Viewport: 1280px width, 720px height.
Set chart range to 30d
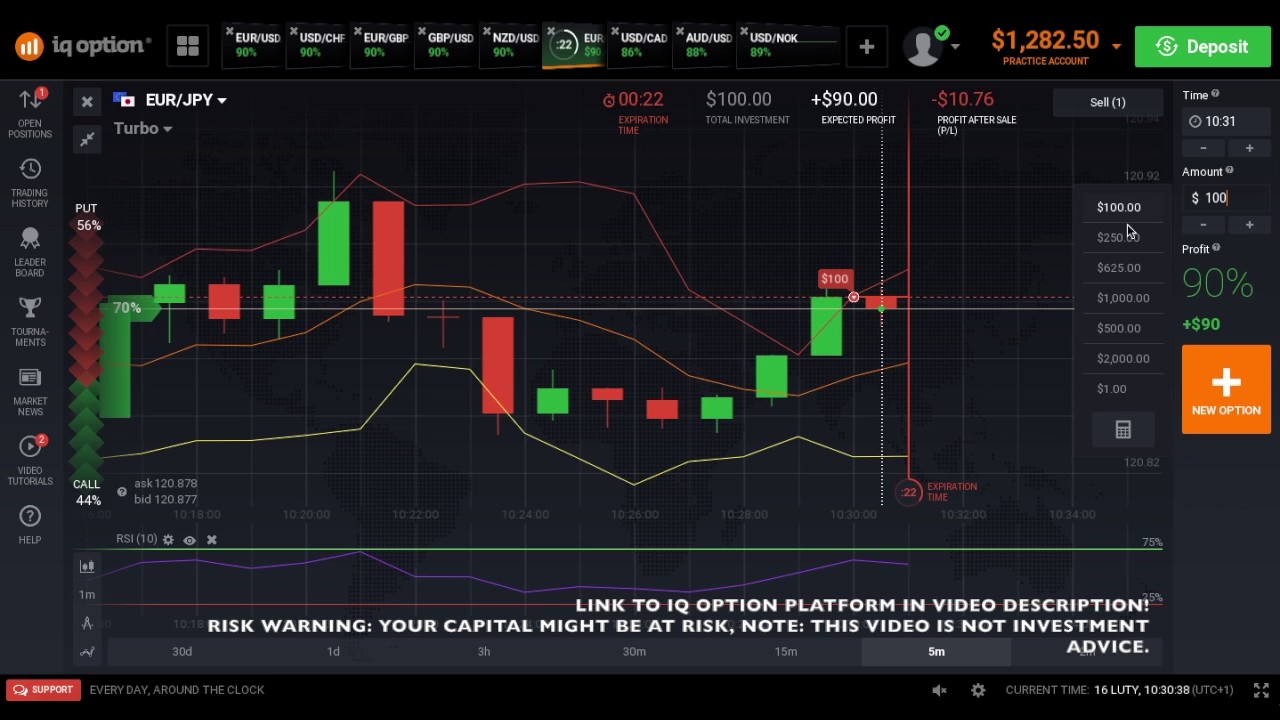[182, 652]
